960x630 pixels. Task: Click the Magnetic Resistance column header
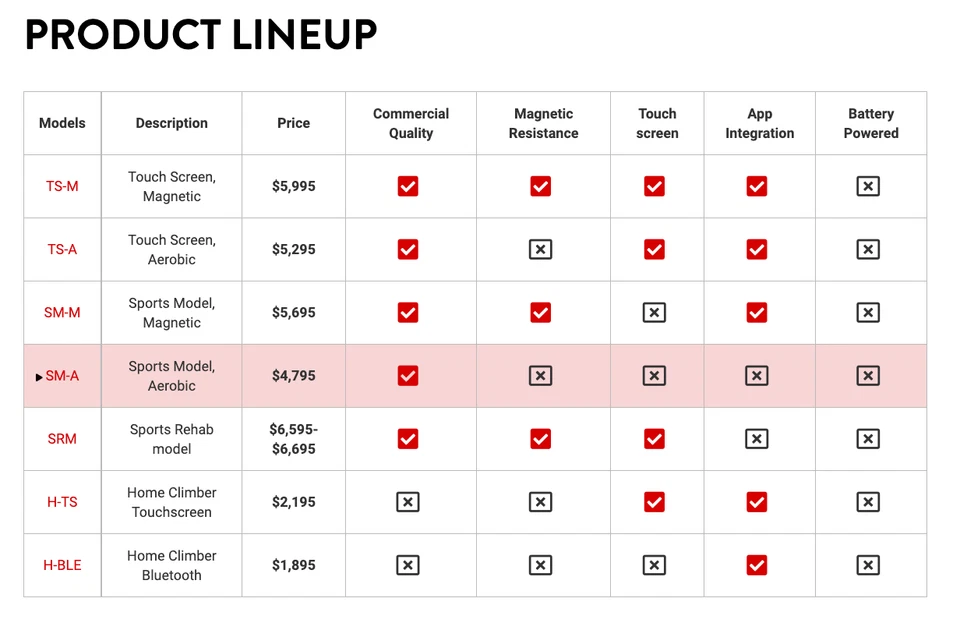coord(543,123)
